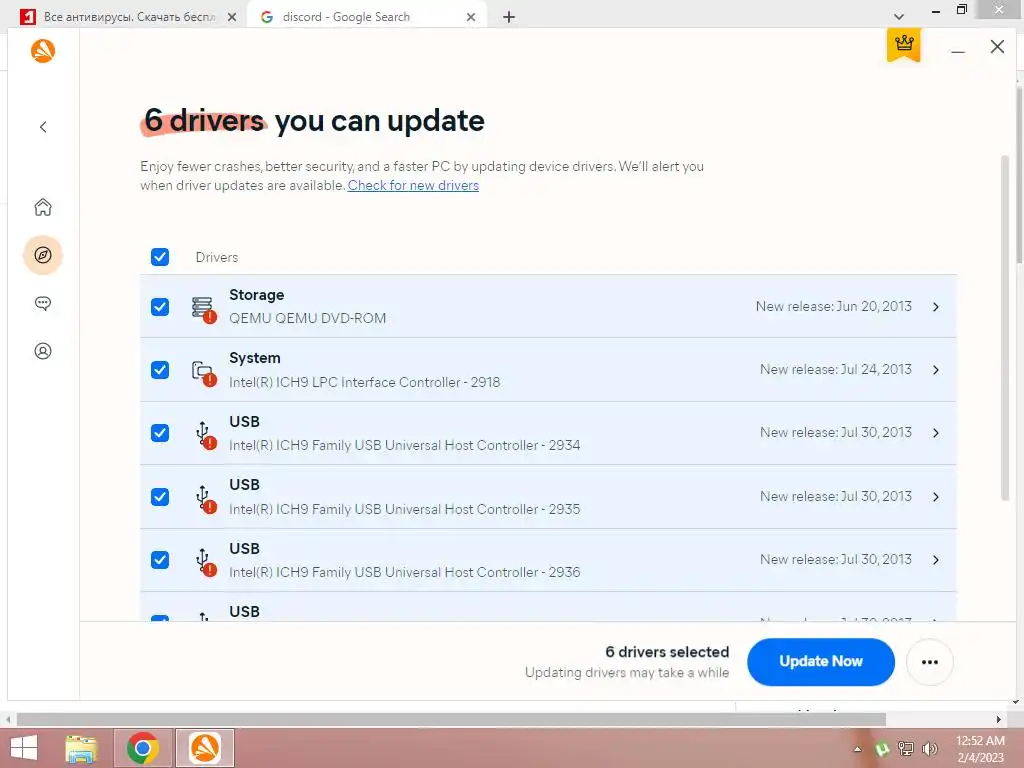Toggle the select-all Drivers checkbox
The width and height of the screenshot is (1024, 768).
tap(160, 257)
